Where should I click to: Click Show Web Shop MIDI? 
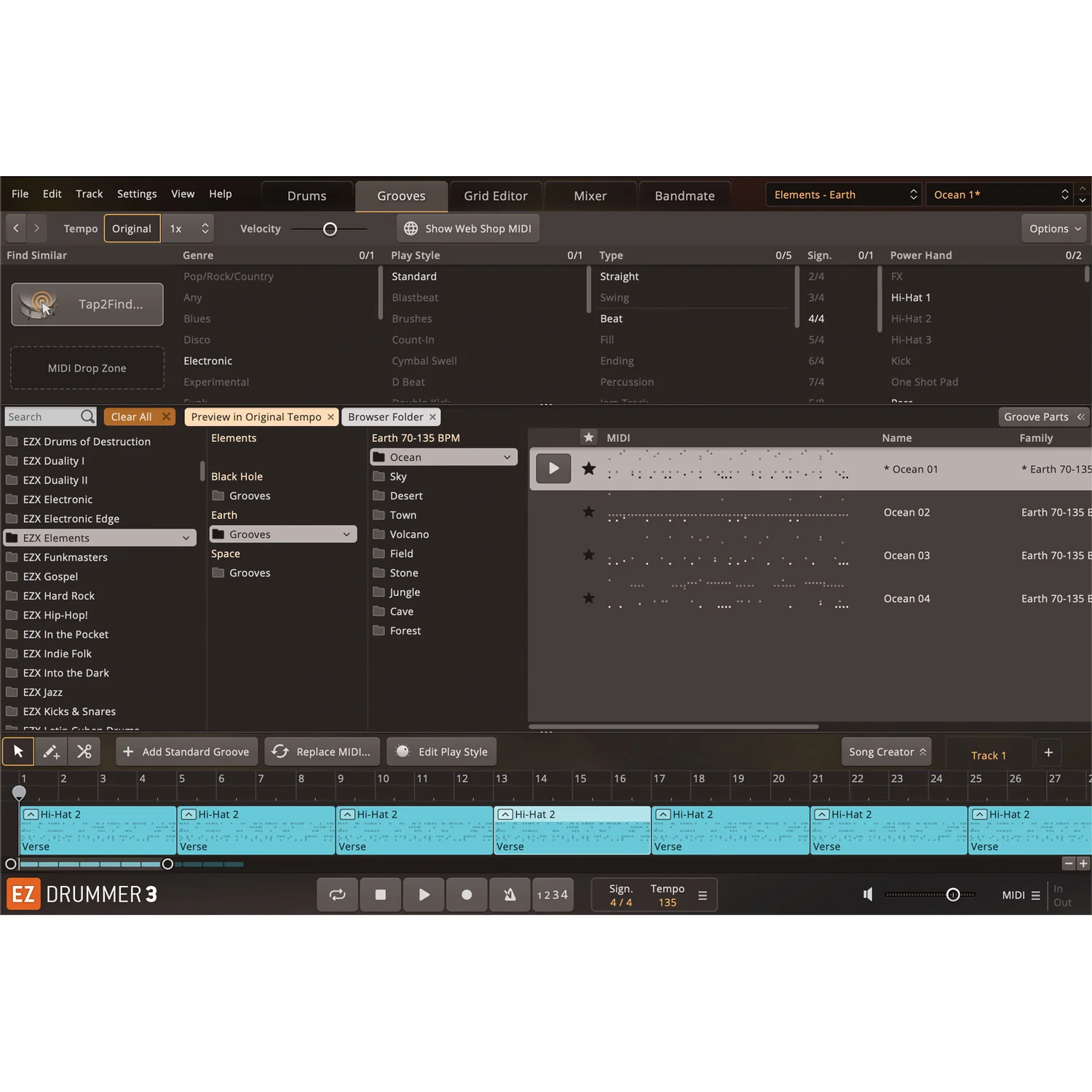click(x=468, y=229)
